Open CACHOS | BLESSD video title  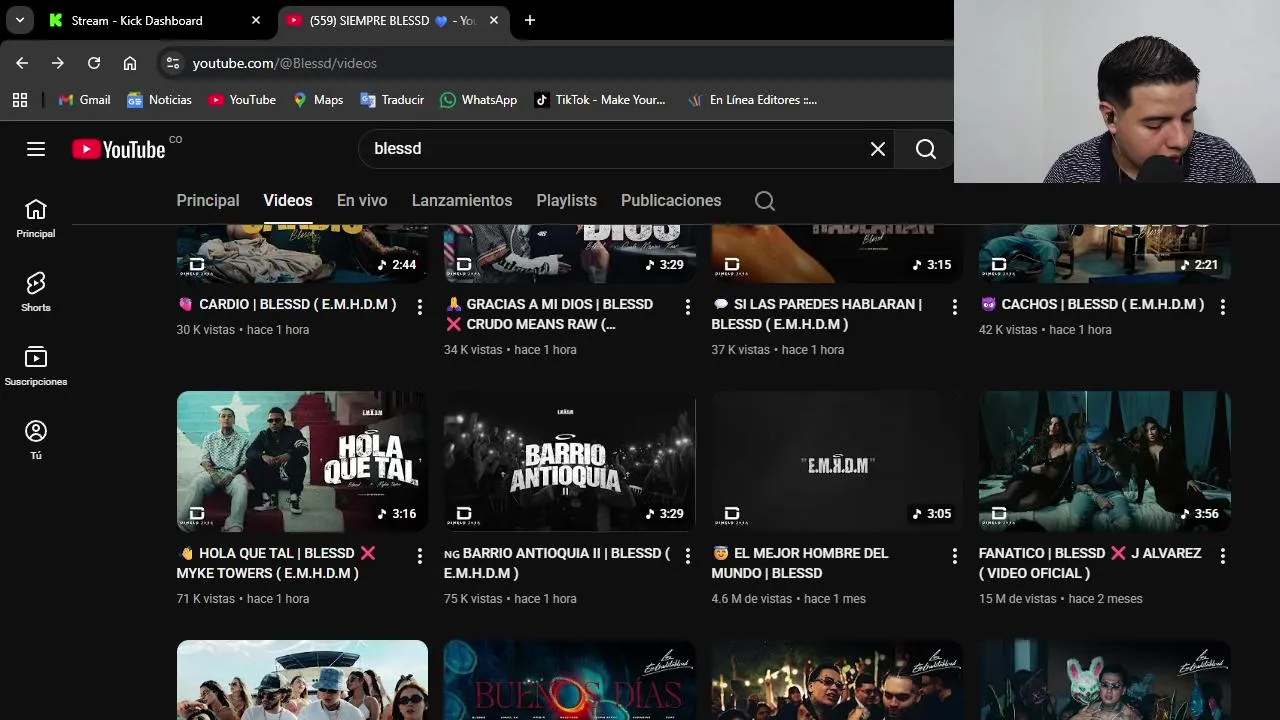click(1092, 304)
